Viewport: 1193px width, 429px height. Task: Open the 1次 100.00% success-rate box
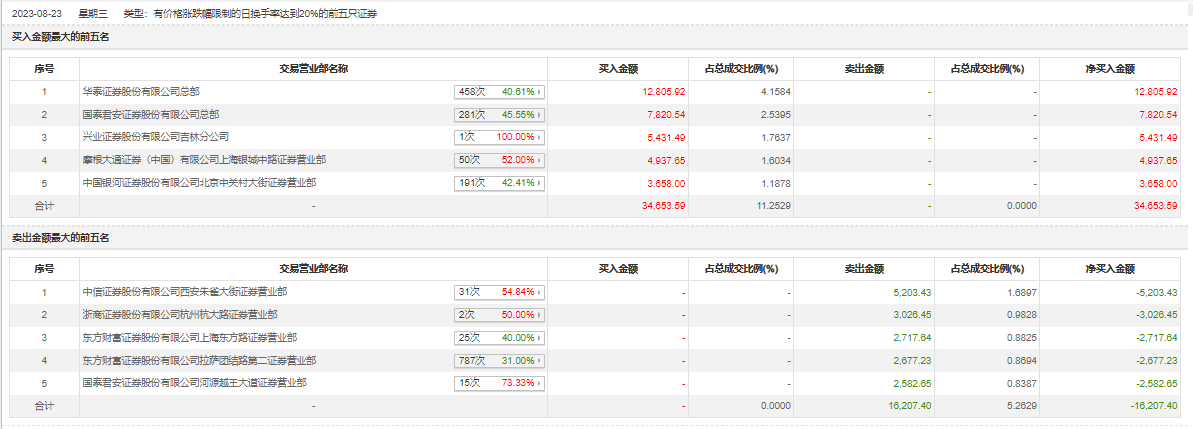498,137
